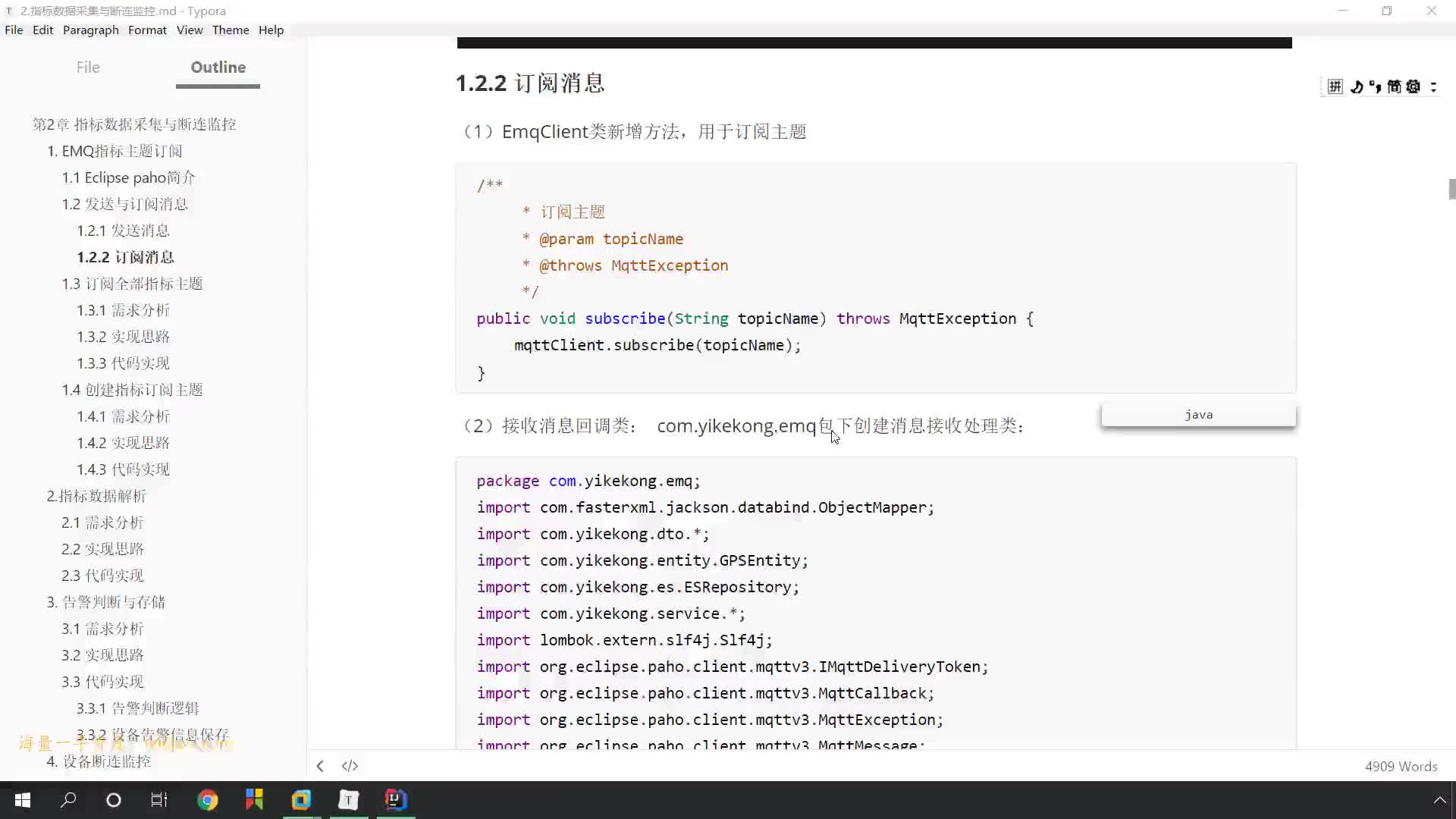Switch sidebar to Outline tab
1456x819 pixels.
[x=218, y=67]
